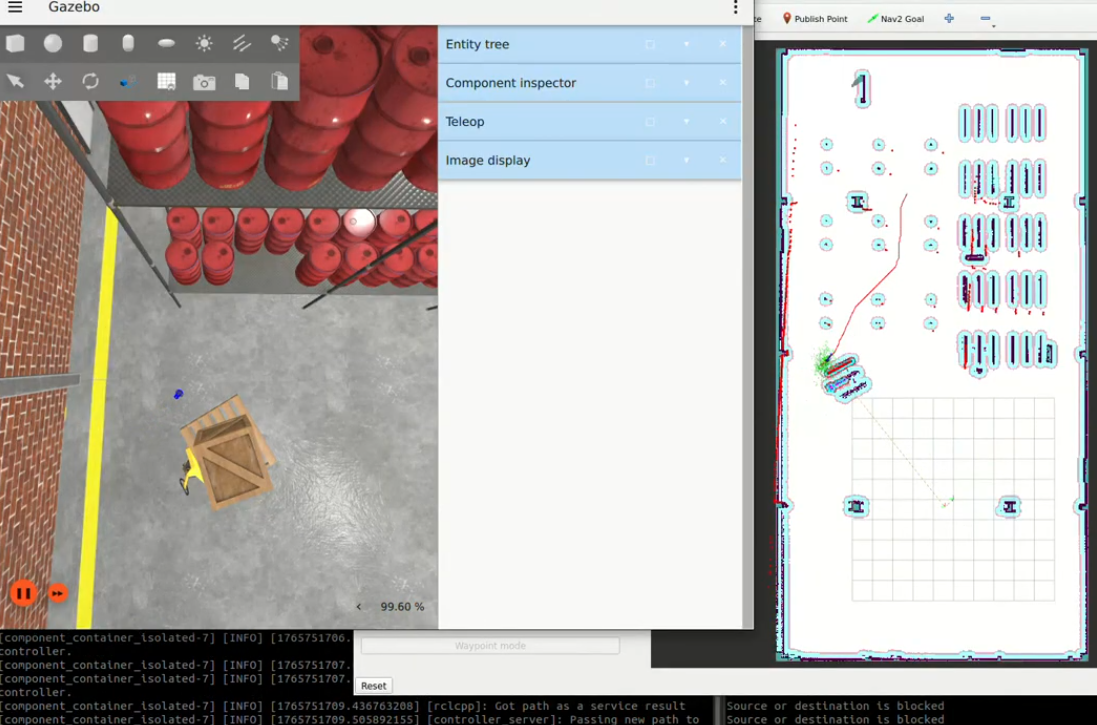Take a screenshot with the camera icon
Image resolution: width=1097 pixels, height=725 pixels.
click(204, 82)
